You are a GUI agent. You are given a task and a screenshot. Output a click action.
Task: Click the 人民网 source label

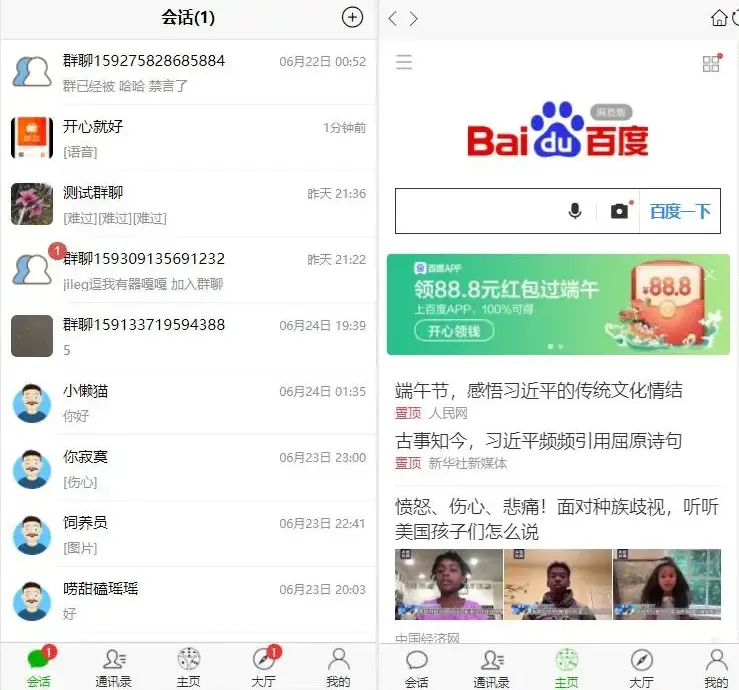(448, 413)
